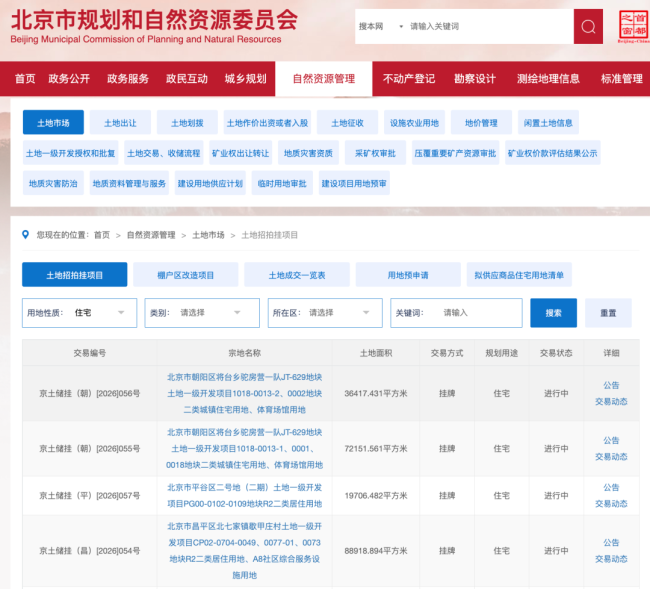This screenshot has height=589, width=650.
Task: Open 公告 for listing [2026]054号
Action: pos(611,542)
